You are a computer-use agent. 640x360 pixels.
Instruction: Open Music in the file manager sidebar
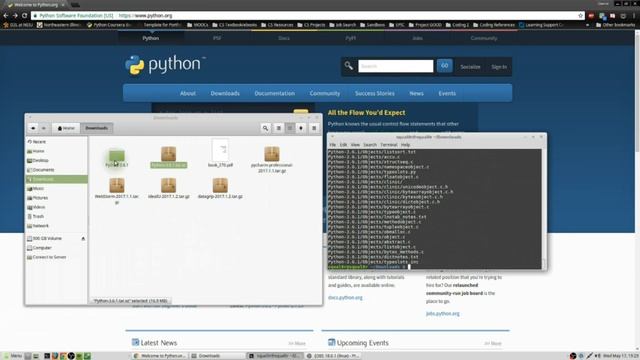point(56,189)
